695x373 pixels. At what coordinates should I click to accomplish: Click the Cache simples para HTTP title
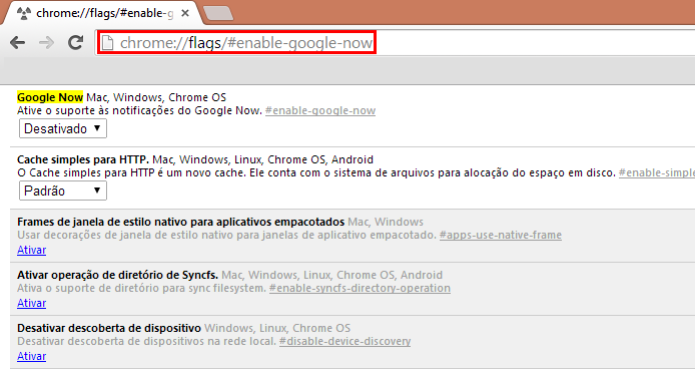(83, 159)
